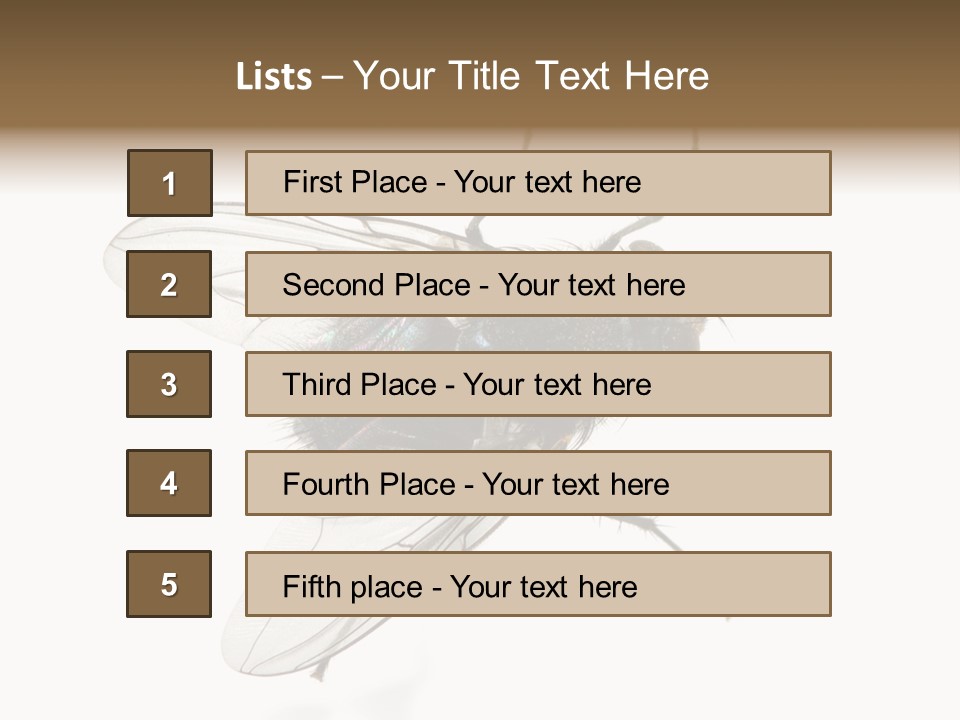Click the Second Place text bar

[538, 284]
